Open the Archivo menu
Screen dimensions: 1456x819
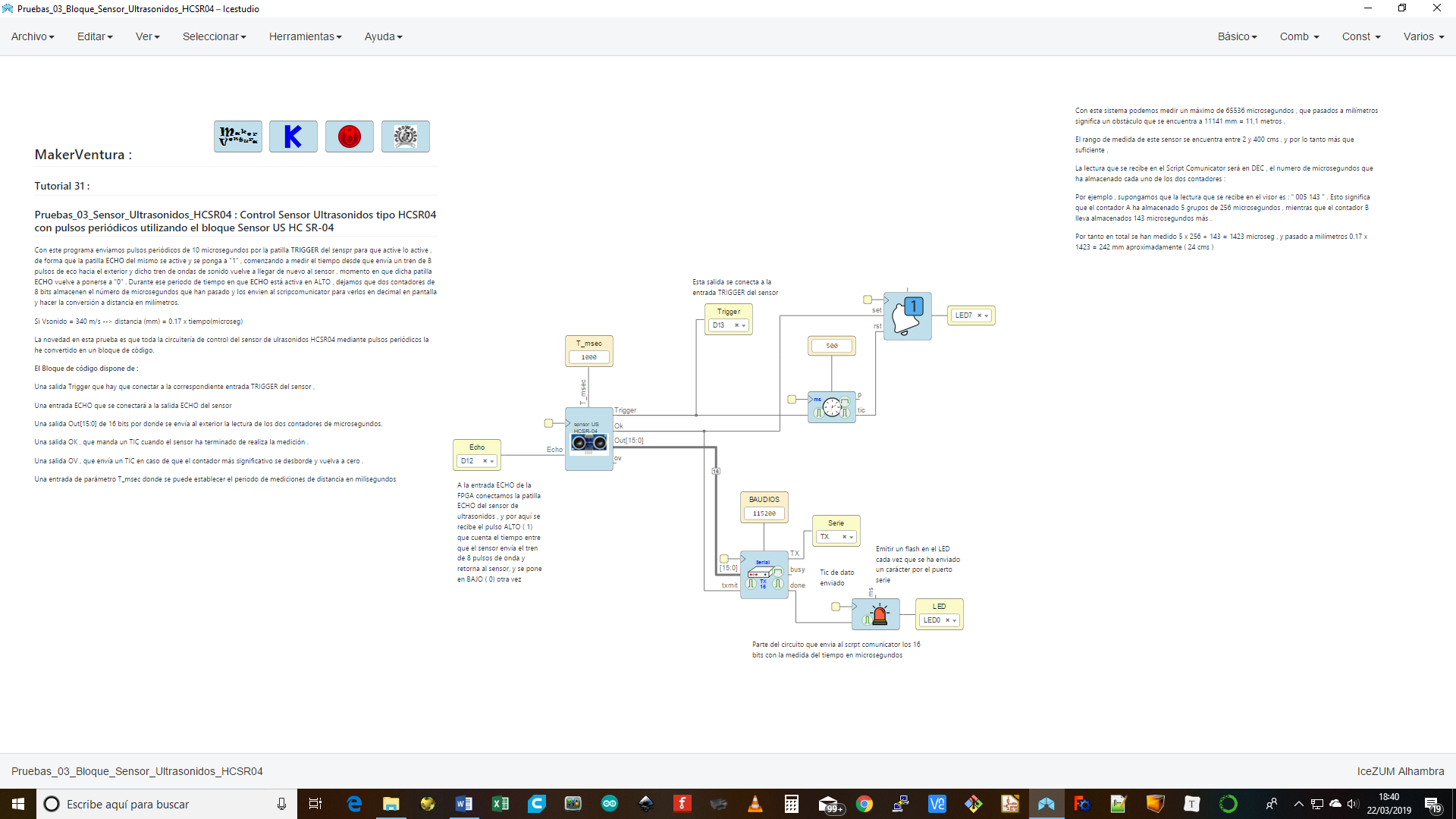click(33, 36)
